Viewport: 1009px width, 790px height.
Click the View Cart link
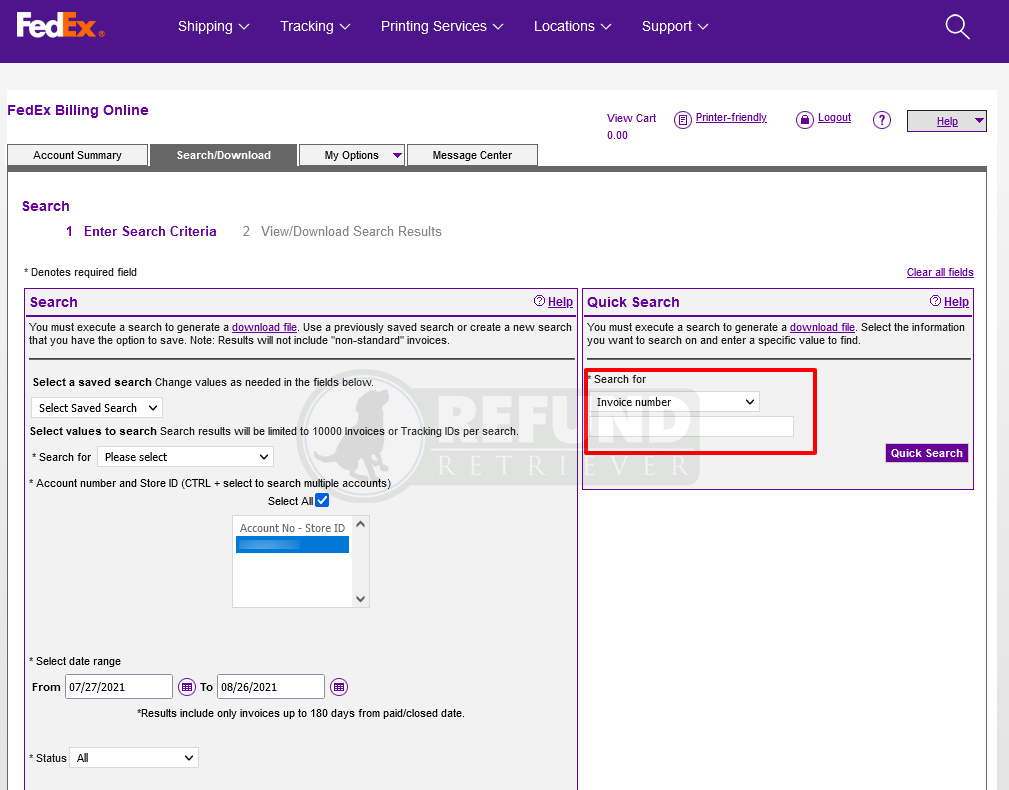631,118
